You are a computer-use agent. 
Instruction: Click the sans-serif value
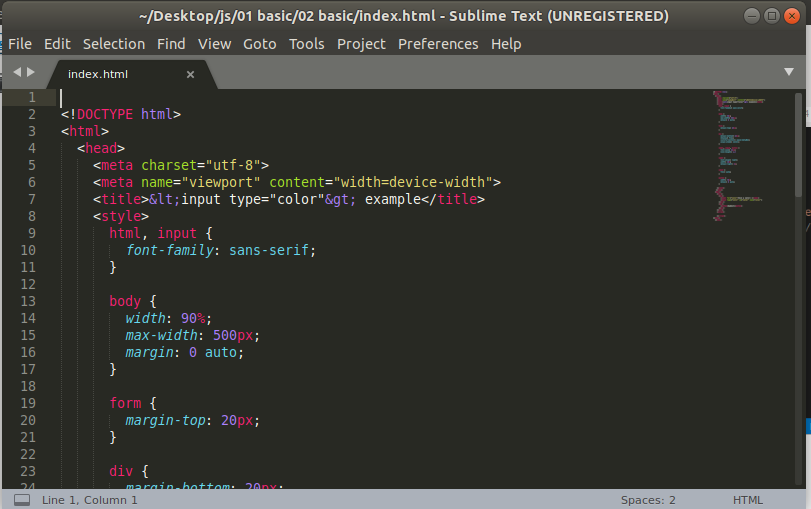pos(269,250)
